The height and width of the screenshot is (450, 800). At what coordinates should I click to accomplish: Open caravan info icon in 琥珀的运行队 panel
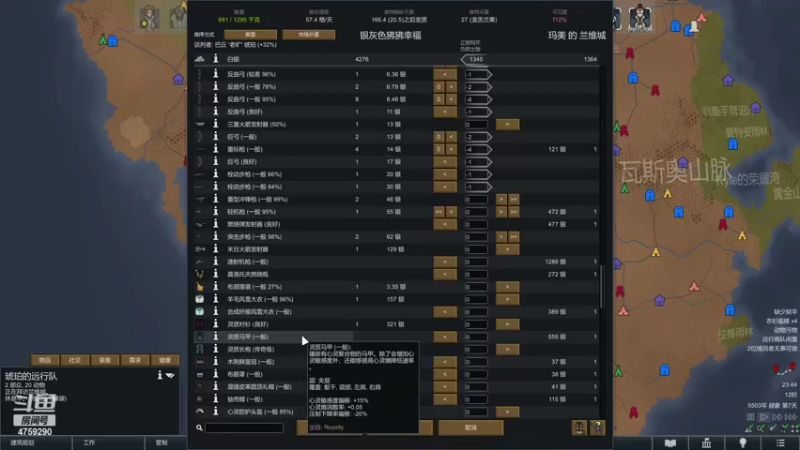pos(160,375)
